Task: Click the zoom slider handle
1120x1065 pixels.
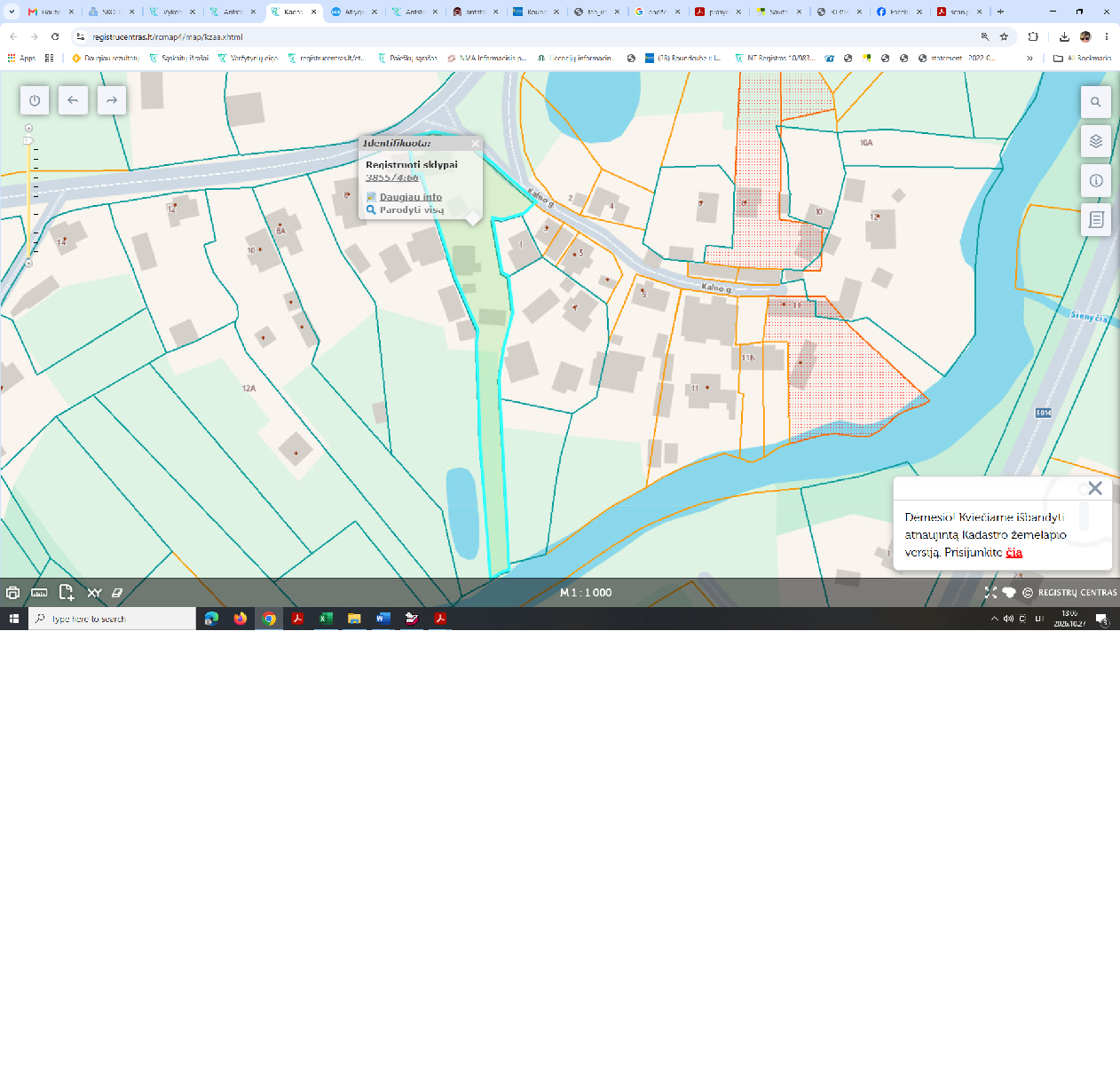Action: point(28,140)
